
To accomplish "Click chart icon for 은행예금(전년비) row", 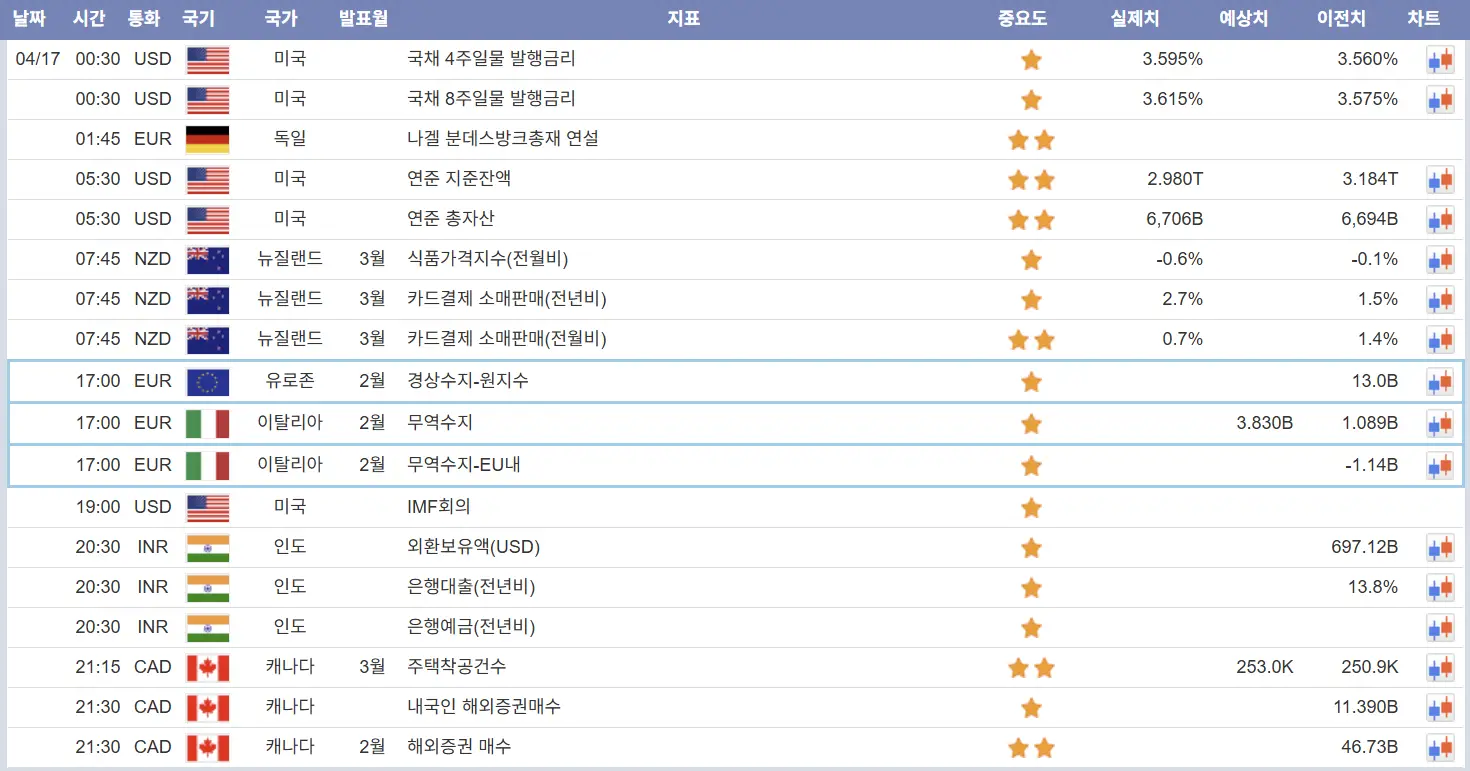I will pos(1440,628).
